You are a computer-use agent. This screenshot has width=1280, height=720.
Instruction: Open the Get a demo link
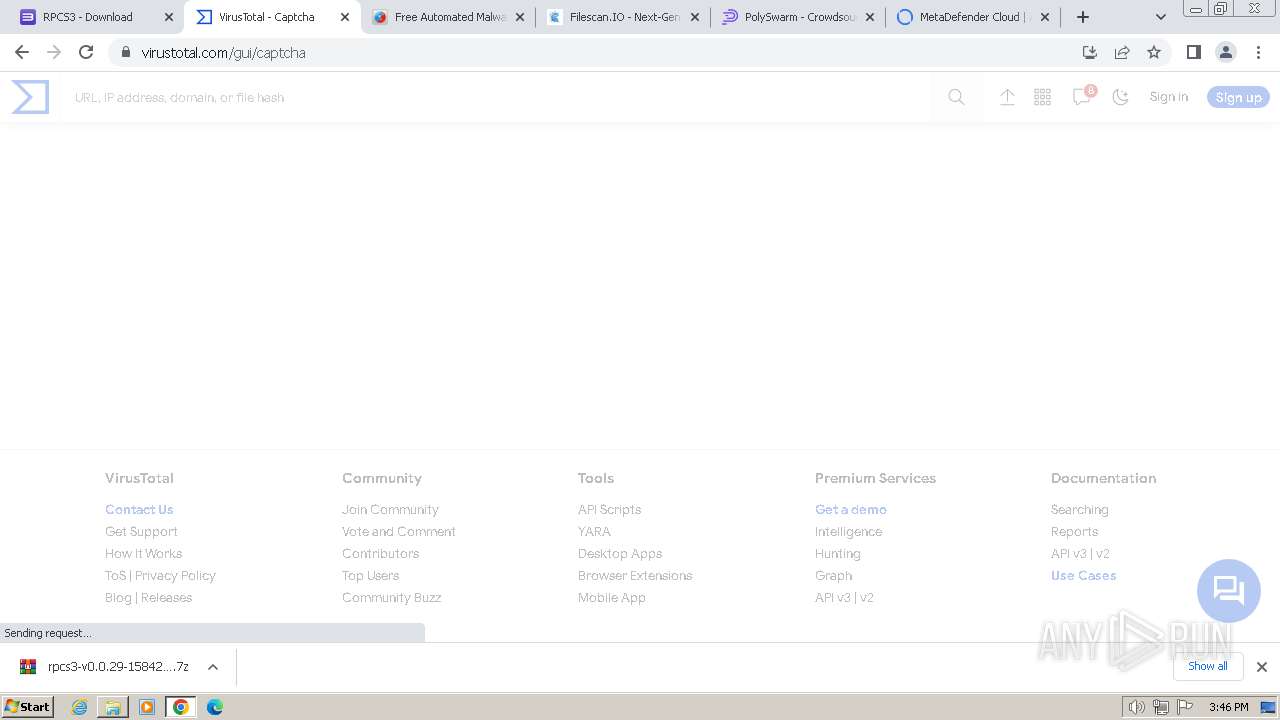851,510
